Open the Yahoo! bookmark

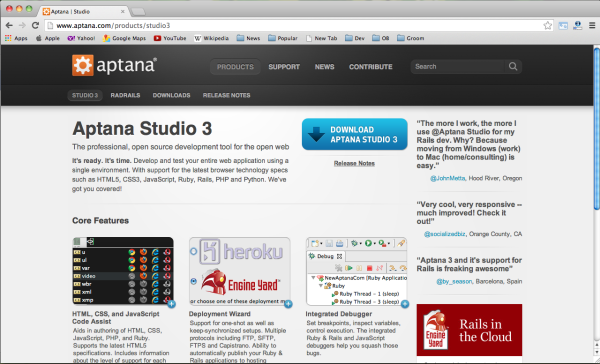coord(81,38)
